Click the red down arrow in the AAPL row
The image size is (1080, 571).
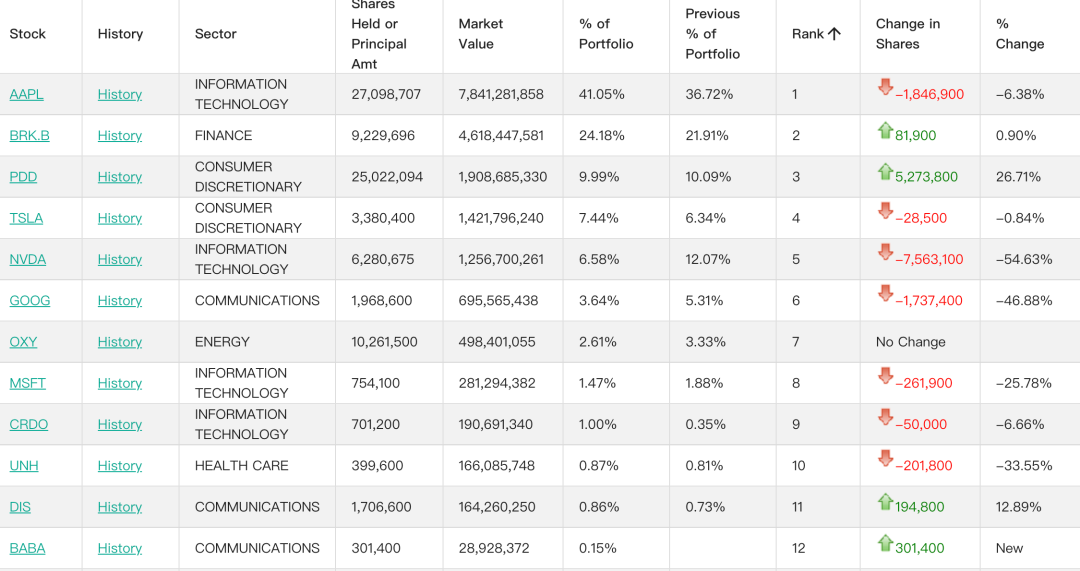[x=885, y=87]
